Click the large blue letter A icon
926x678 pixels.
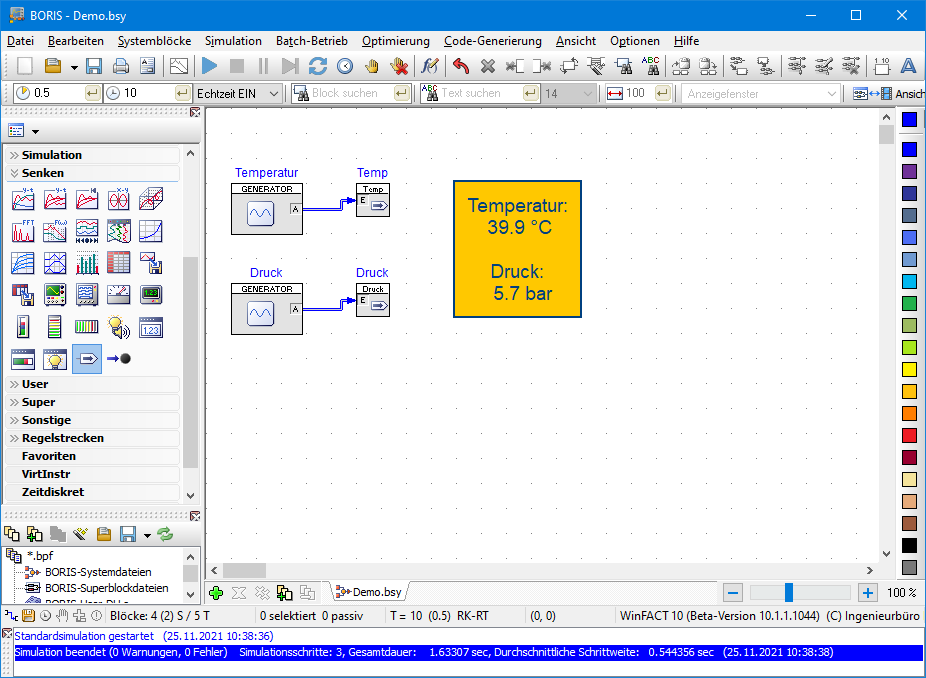908,66
